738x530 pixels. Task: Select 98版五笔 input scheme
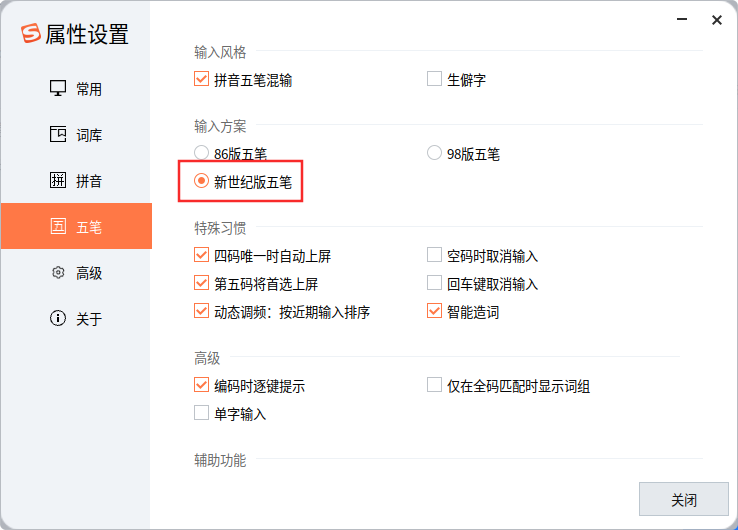tap(434, 154)
